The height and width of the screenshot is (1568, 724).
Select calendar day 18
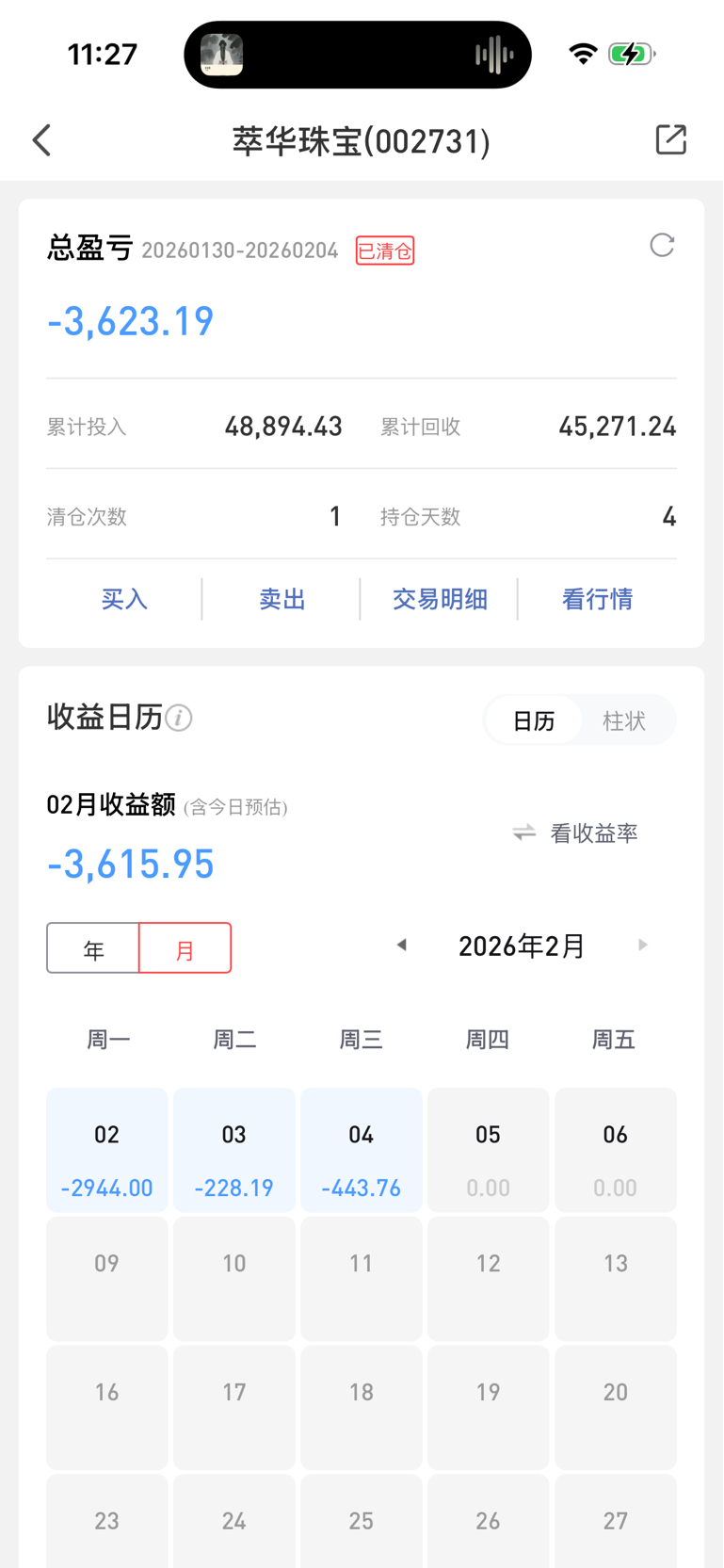pyautogui.click(x=362, y=1408)
